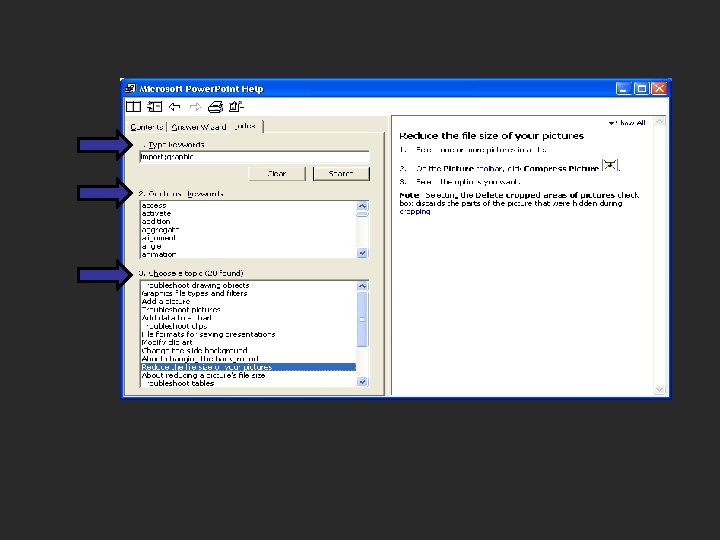Viewport: 720px width, 540px height.
Task: Click the topics list scrollbar thumb
Action: click(x=362, y=319)
